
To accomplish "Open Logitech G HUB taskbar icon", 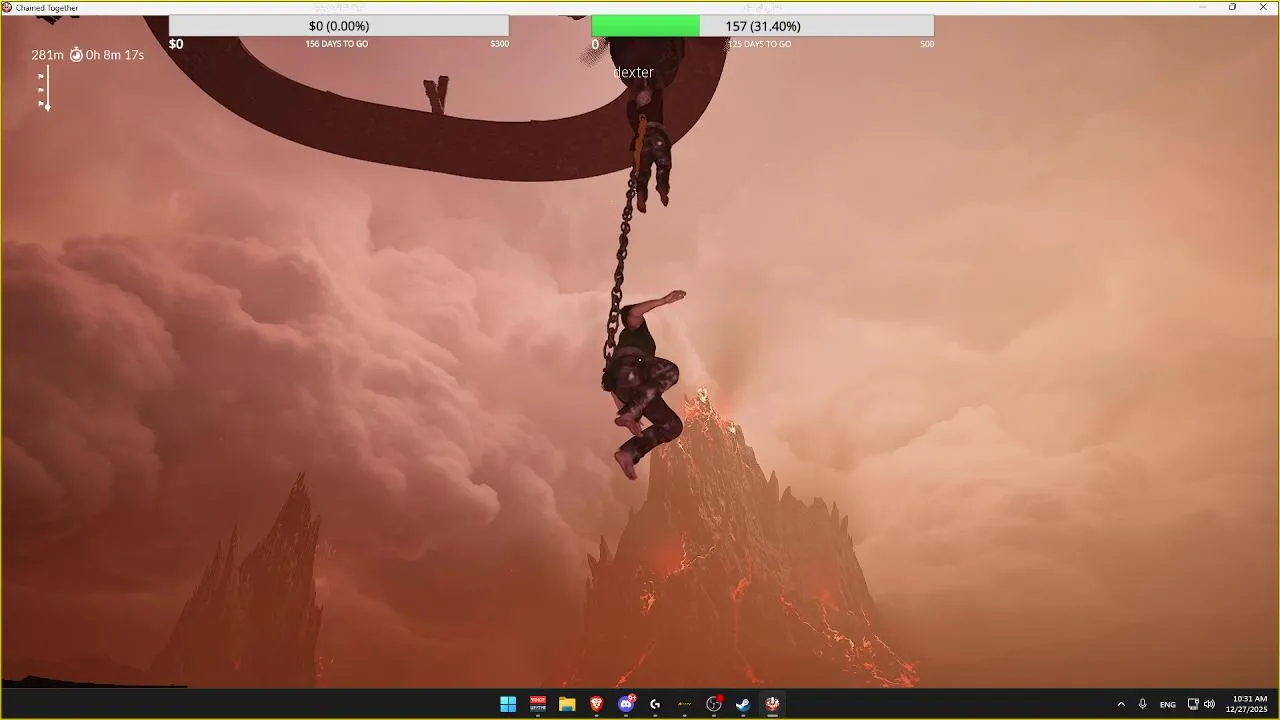I will coord(655,704).
